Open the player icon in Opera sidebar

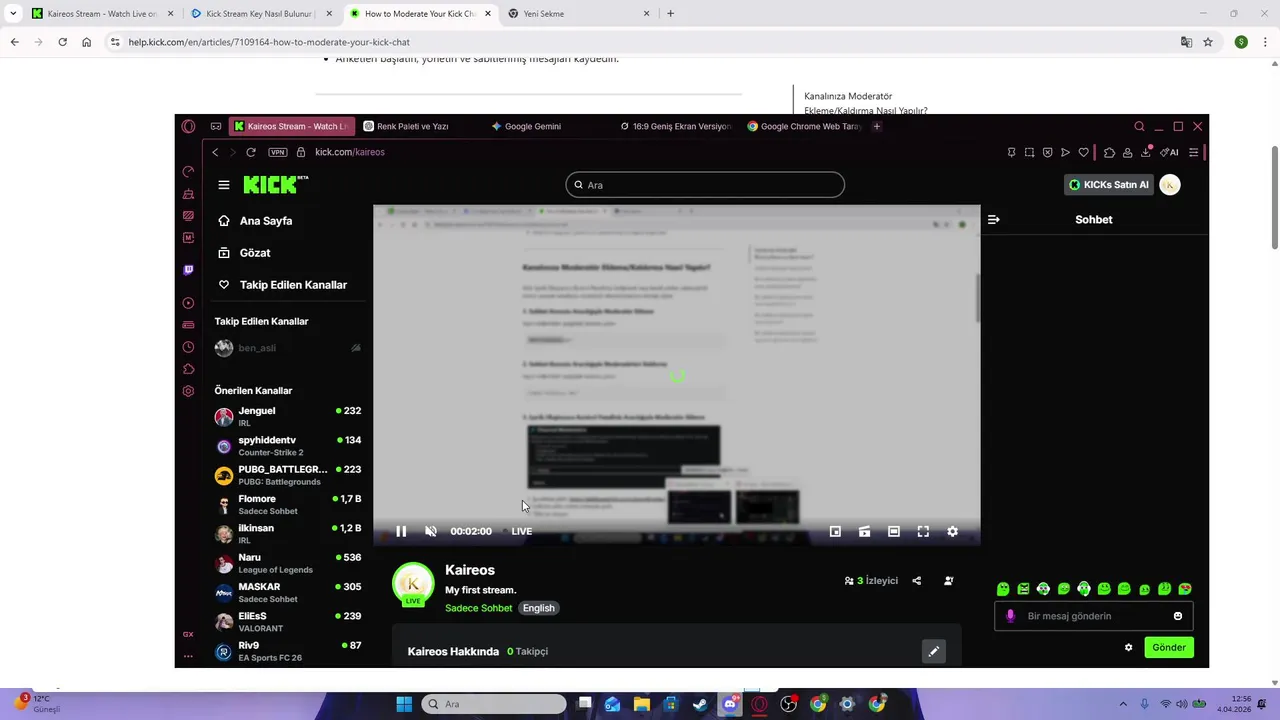pyautogui.click(x=188, y=303)
